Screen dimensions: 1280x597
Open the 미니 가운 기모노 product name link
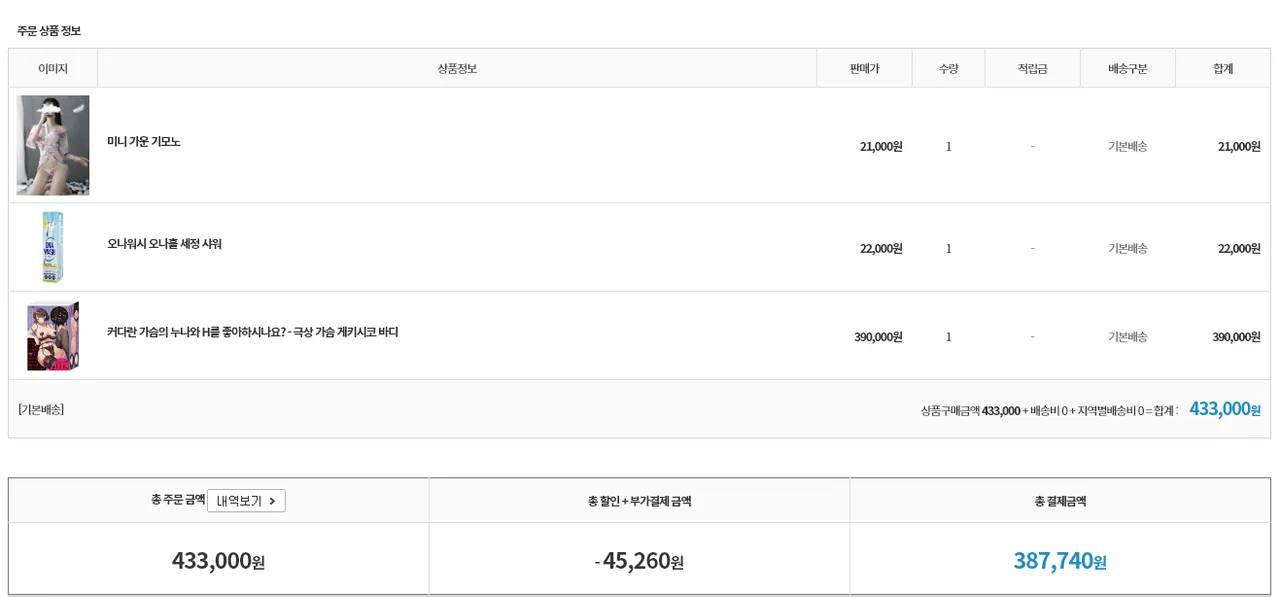click(x=144, y=142)
